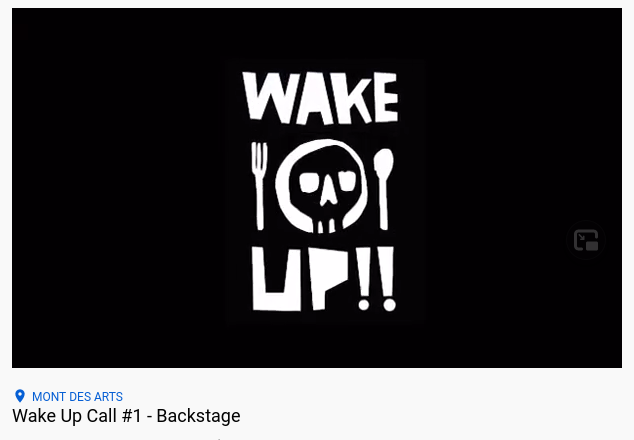Click the letter P in UP!!
The image size is (634, 440).
pos(328,279)
